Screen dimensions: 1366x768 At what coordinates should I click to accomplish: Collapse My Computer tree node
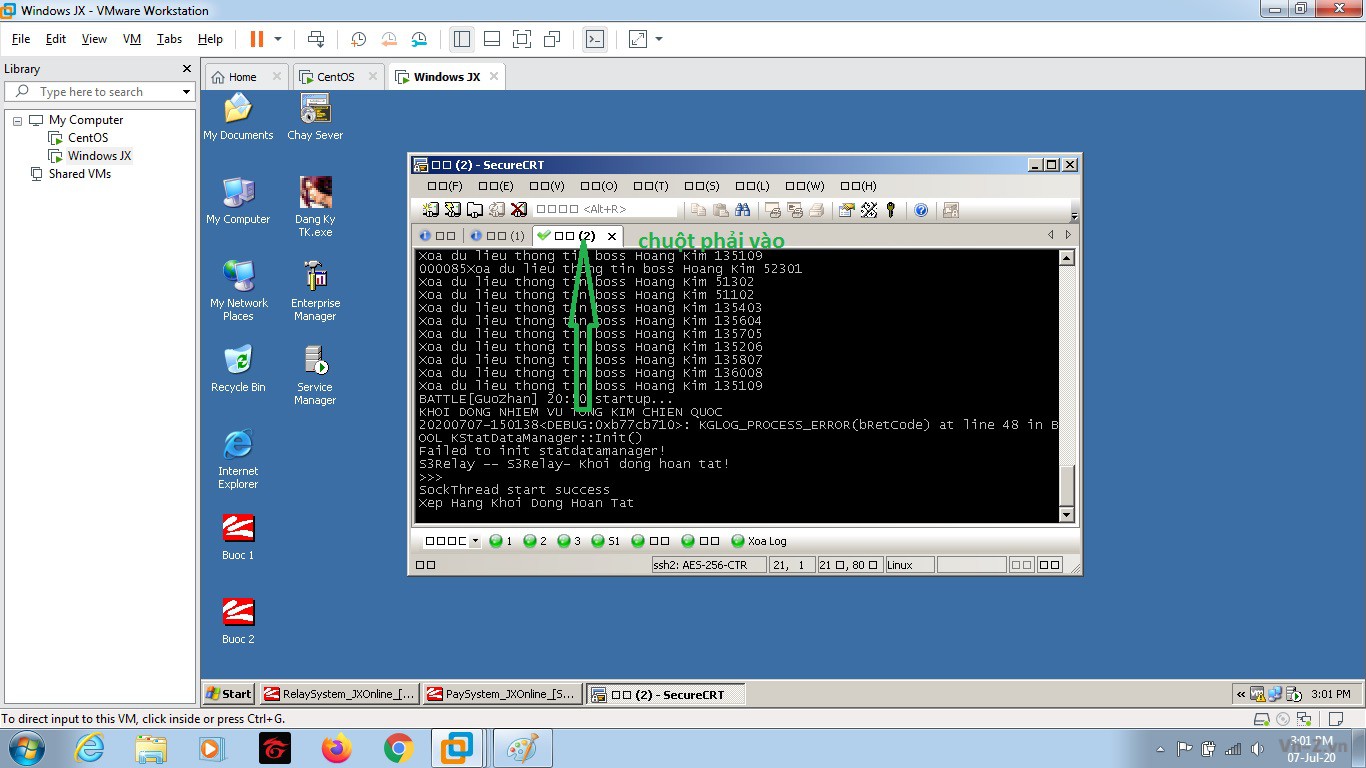pos(17,120)
